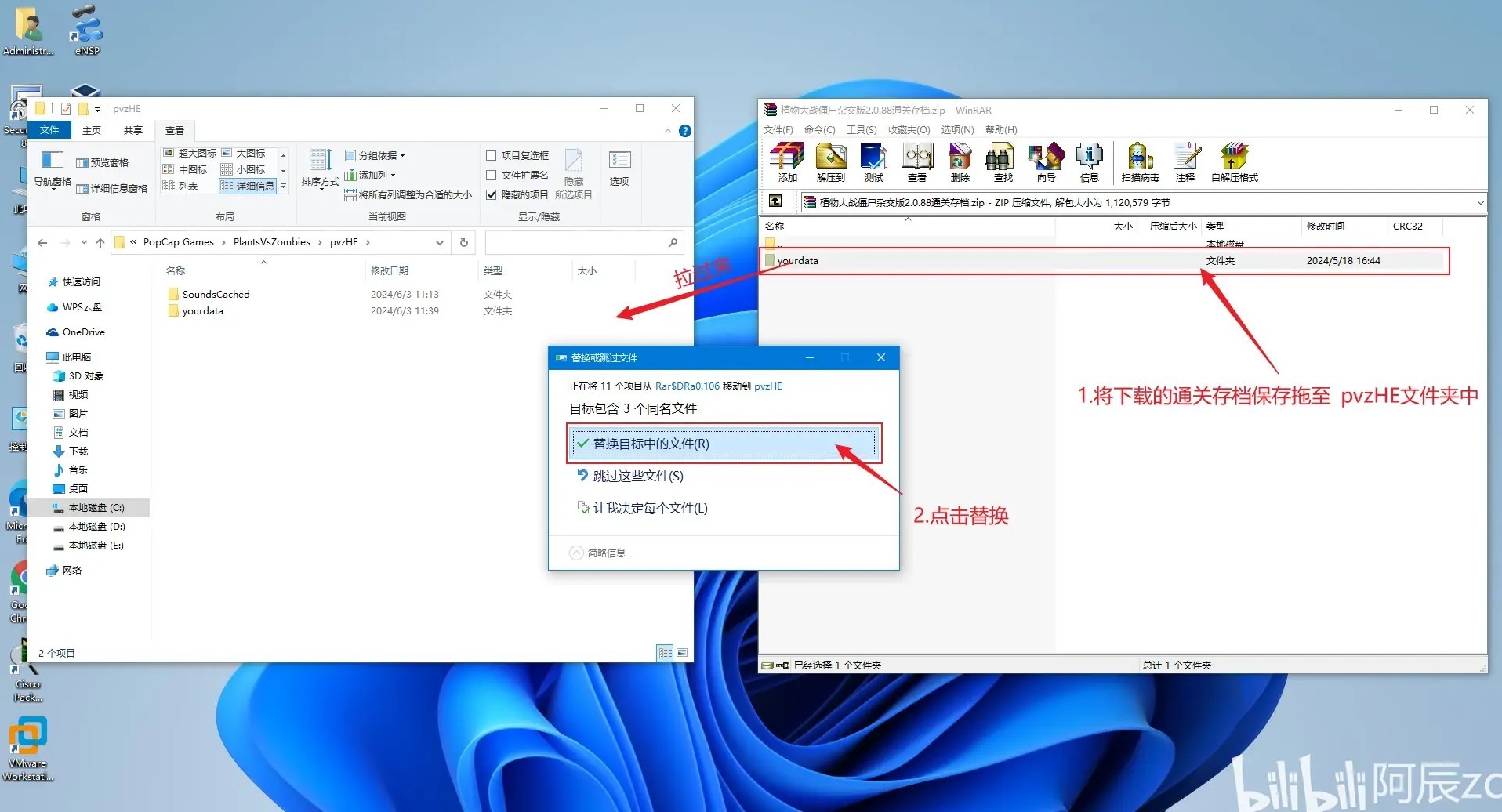The width and height of the screenshot is (1502, 812).
Task: Click the pvzHE destination link in dialog
Action: [767, 386]
